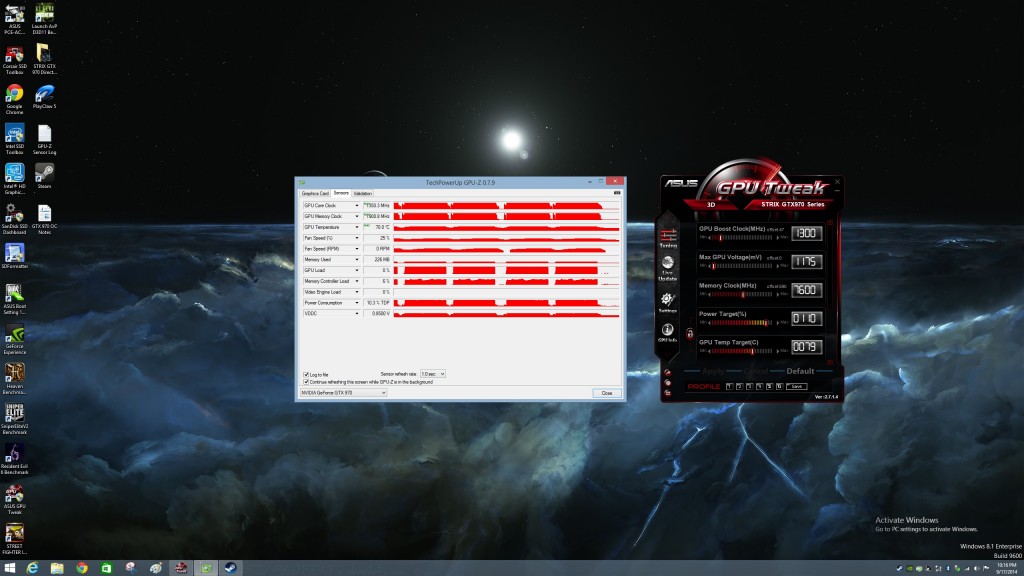
Task: Open NVIDIA GeForce GTX 970 device dropdown
Action: (x=343, y=393)
